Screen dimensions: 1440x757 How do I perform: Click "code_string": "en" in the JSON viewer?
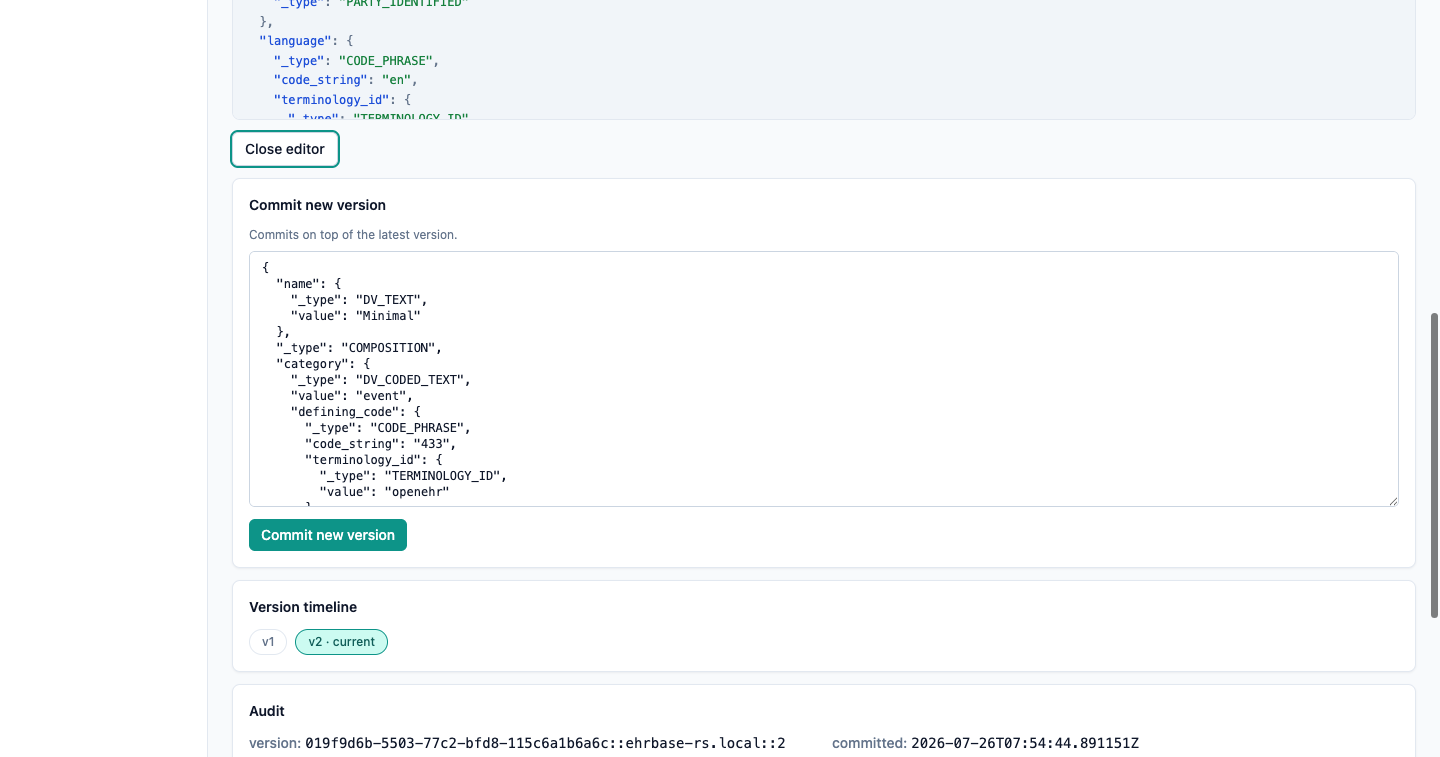[345, 79]
